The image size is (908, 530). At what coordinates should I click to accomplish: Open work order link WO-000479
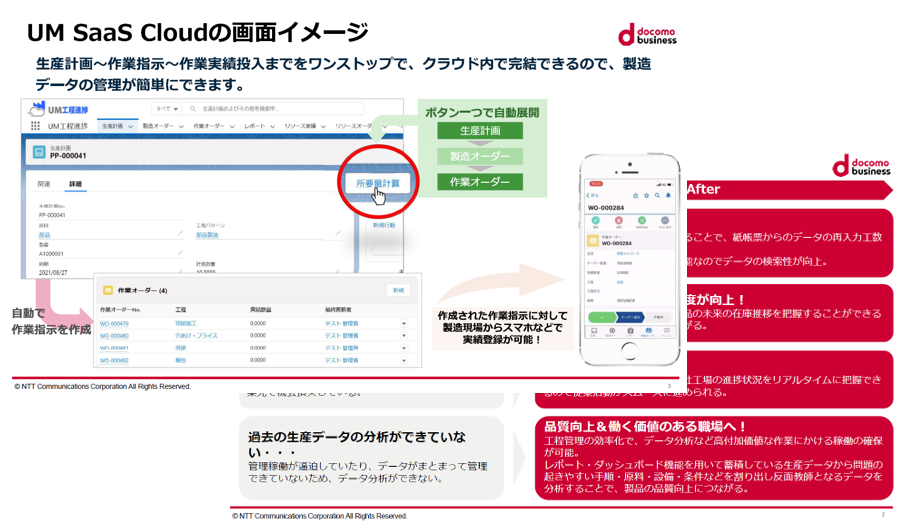(114, 324)
